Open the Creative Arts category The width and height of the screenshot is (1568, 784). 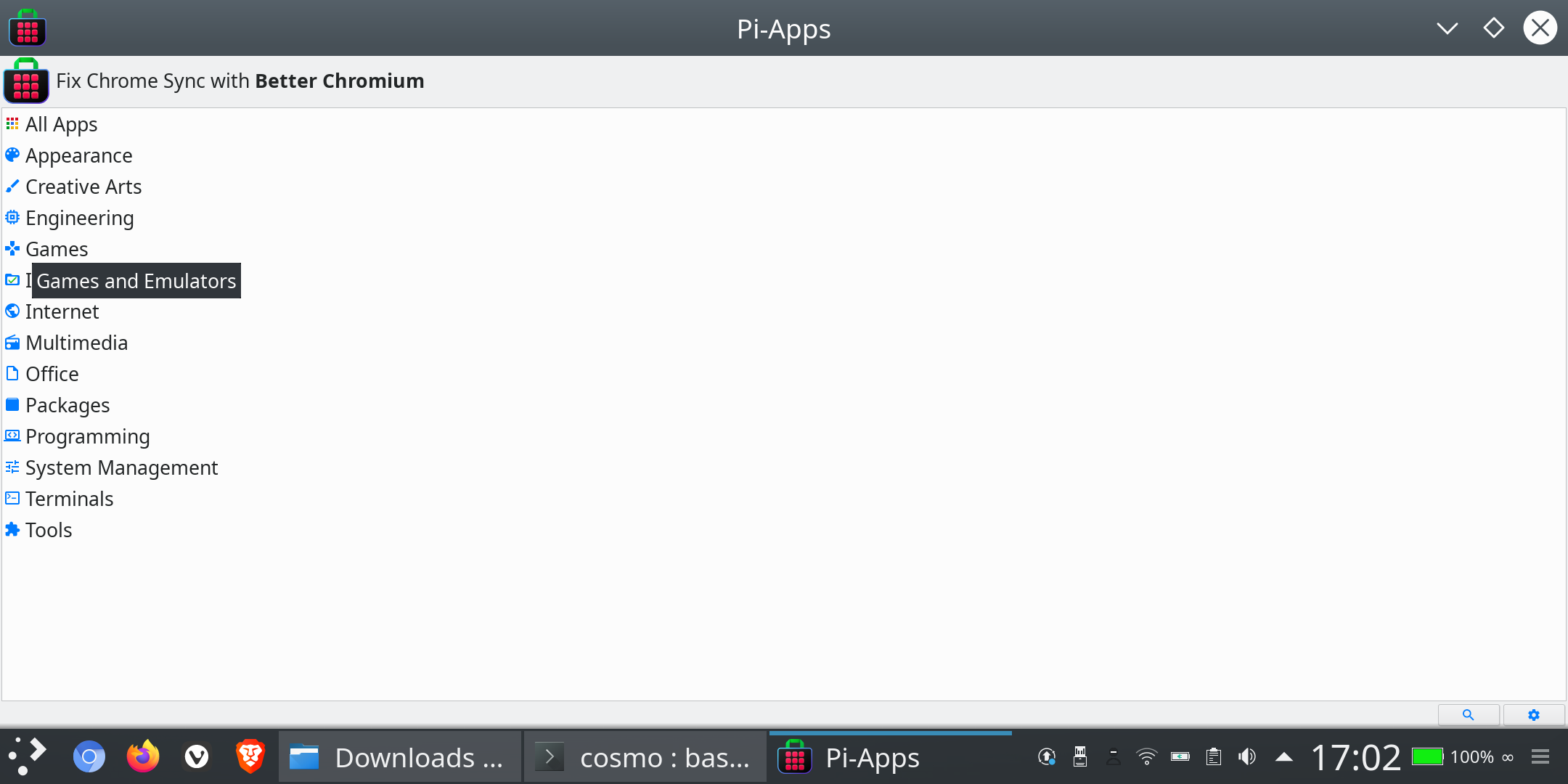[x=83, y=187]
